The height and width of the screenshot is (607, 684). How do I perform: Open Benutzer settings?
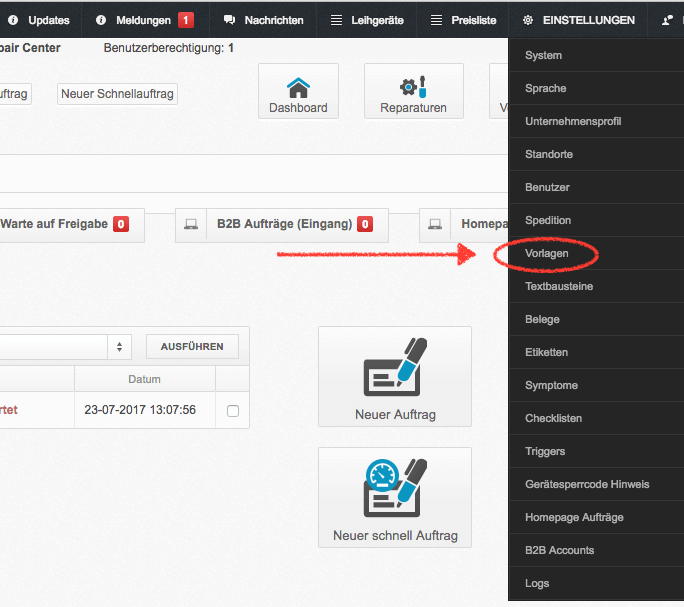pos(596,187)
